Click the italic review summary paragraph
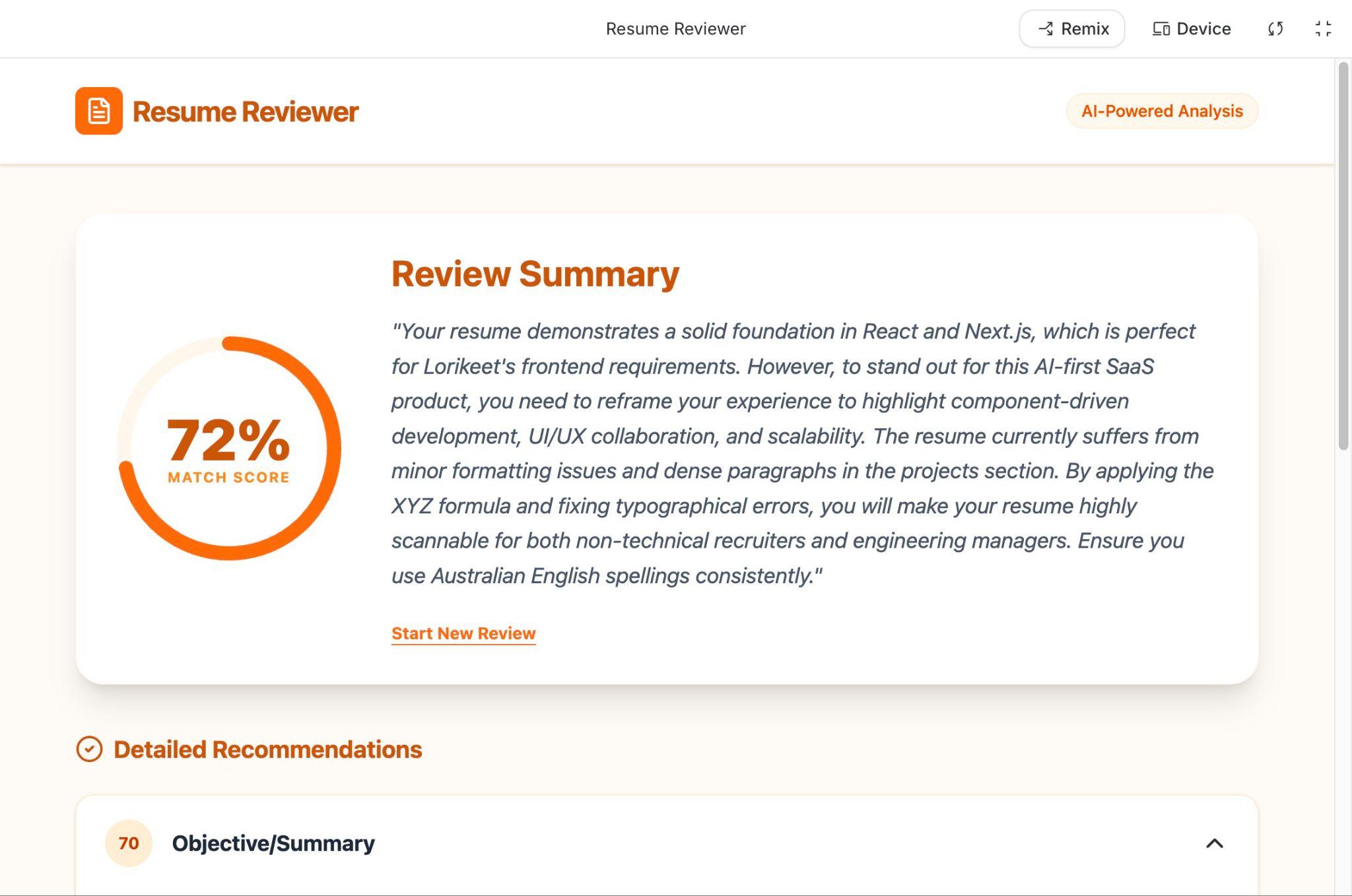This screenshot has height=896, width=1352. 792,453
